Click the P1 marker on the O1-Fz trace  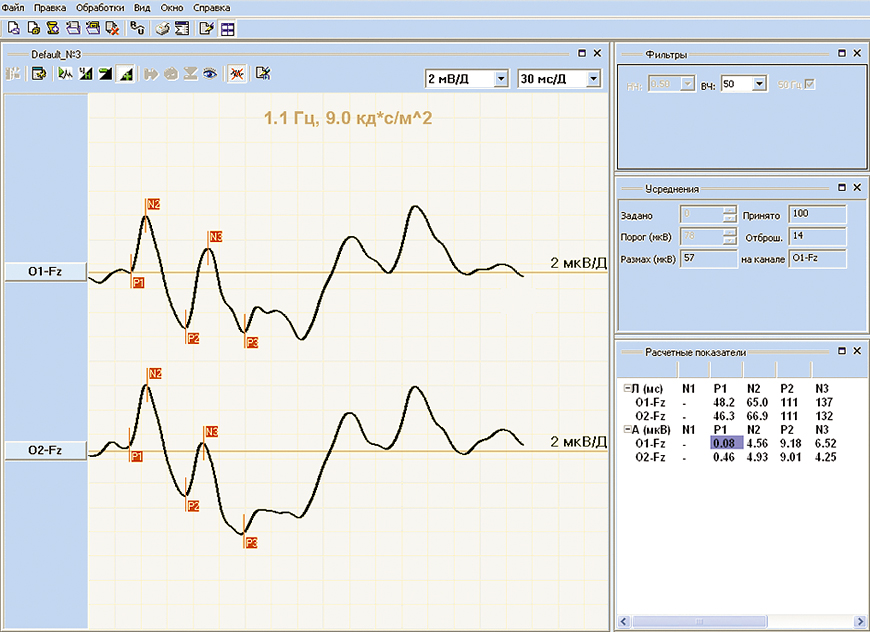click(138, 283)
